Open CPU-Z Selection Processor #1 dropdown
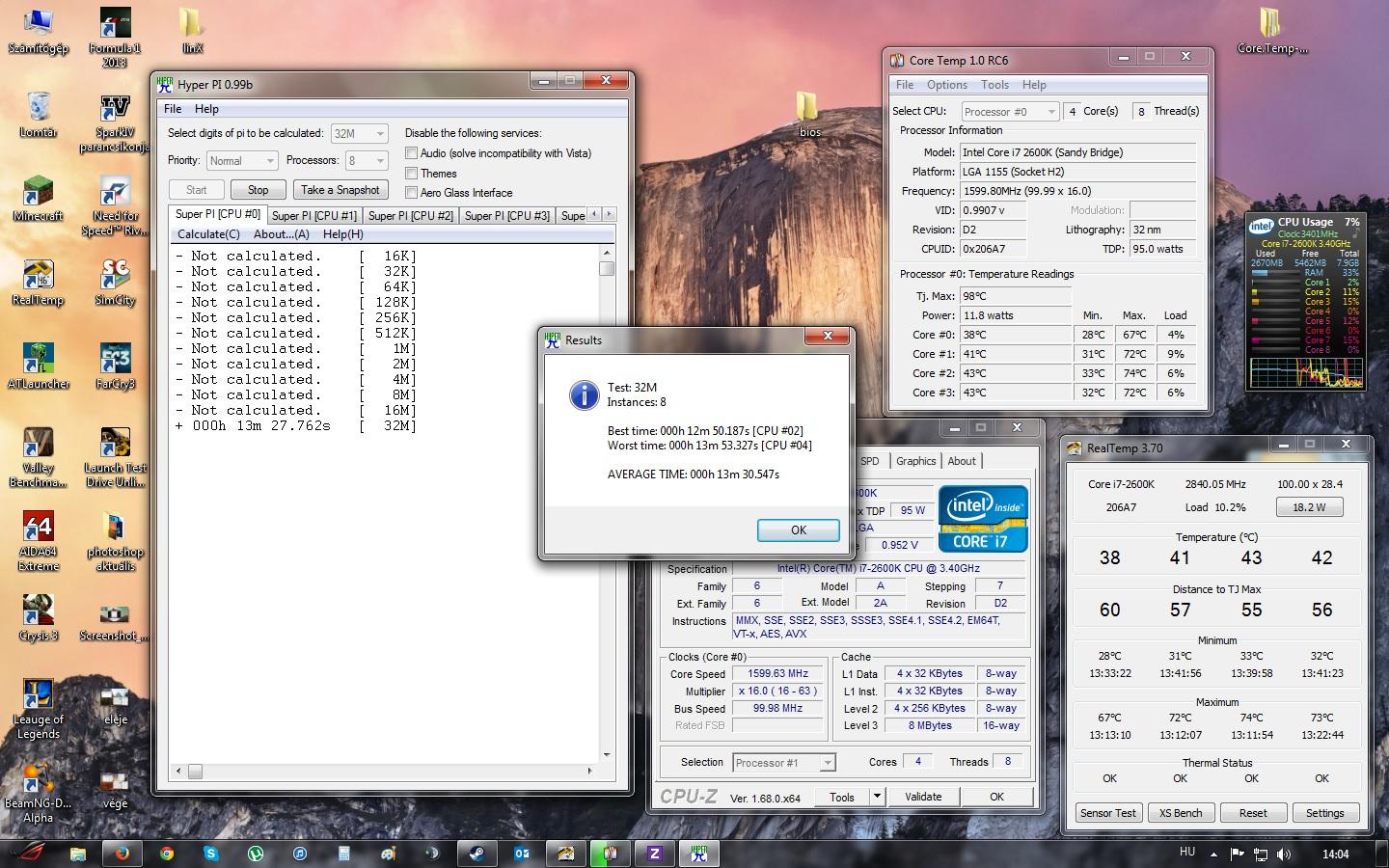 pyautogui.click(x=784, y=762)
